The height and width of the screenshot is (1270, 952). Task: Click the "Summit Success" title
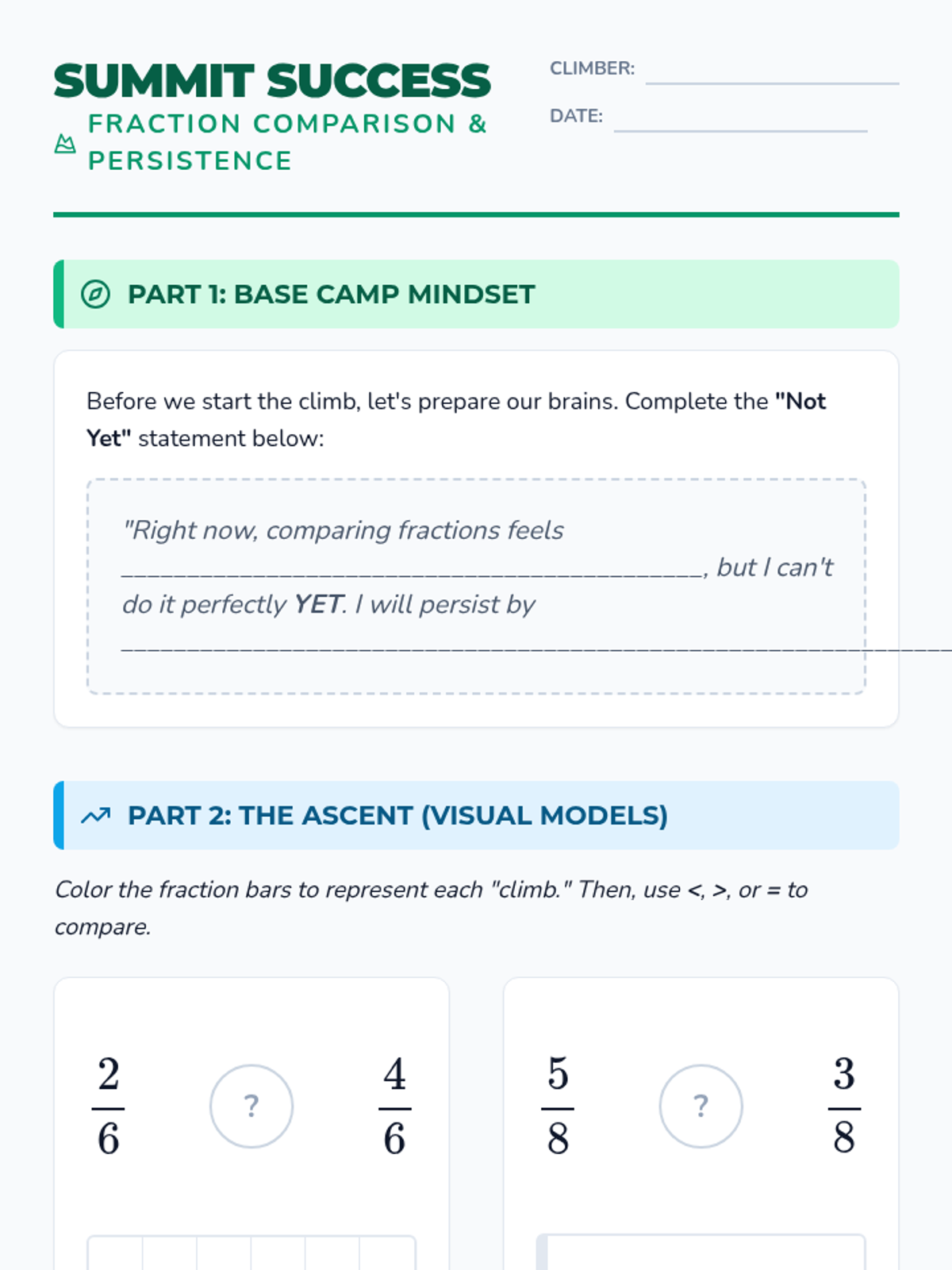click(272, 81)
